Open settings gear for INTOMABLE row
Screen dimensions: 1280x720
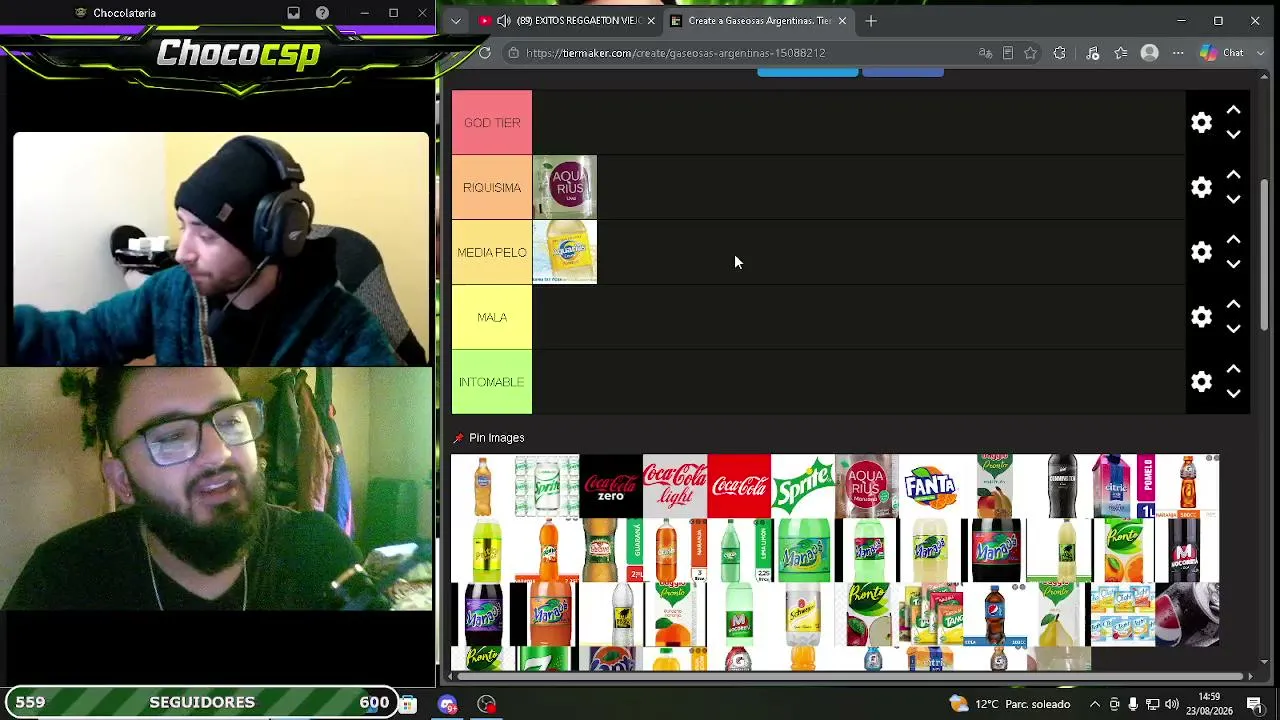(1201, 382)
